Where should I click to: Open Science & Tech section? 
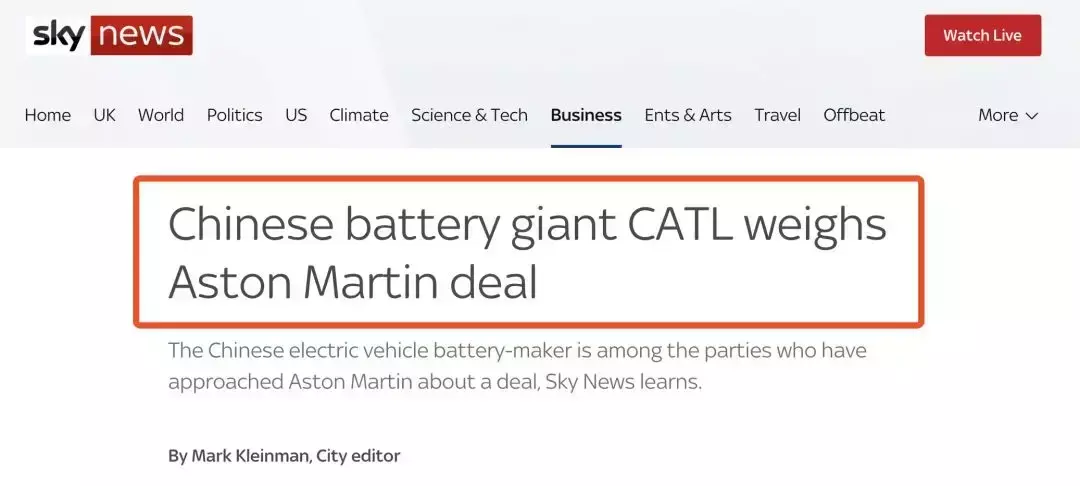pos(469,115)
